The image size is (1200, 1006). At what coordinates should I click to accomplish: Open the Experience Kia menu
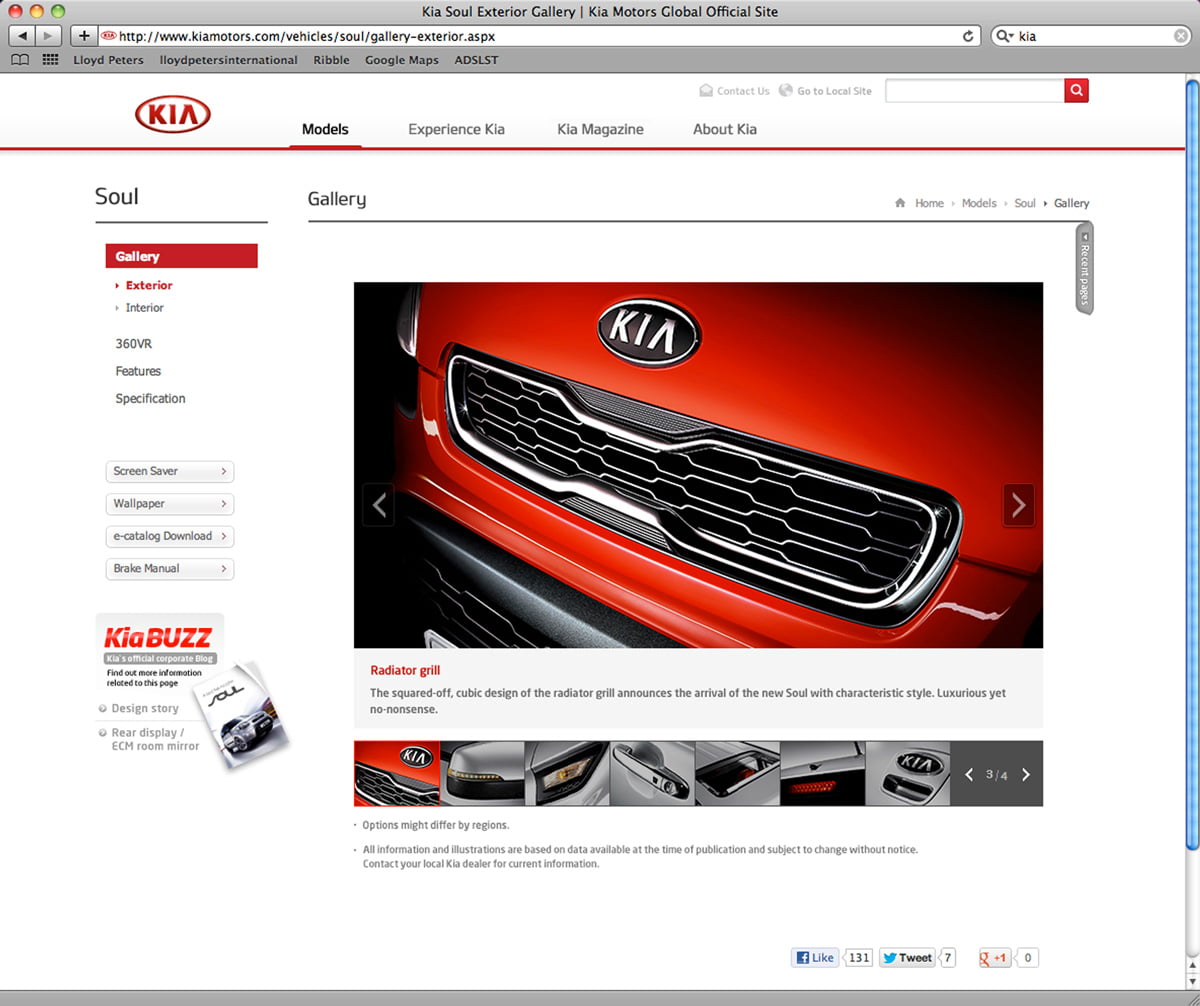pos(456,129)
